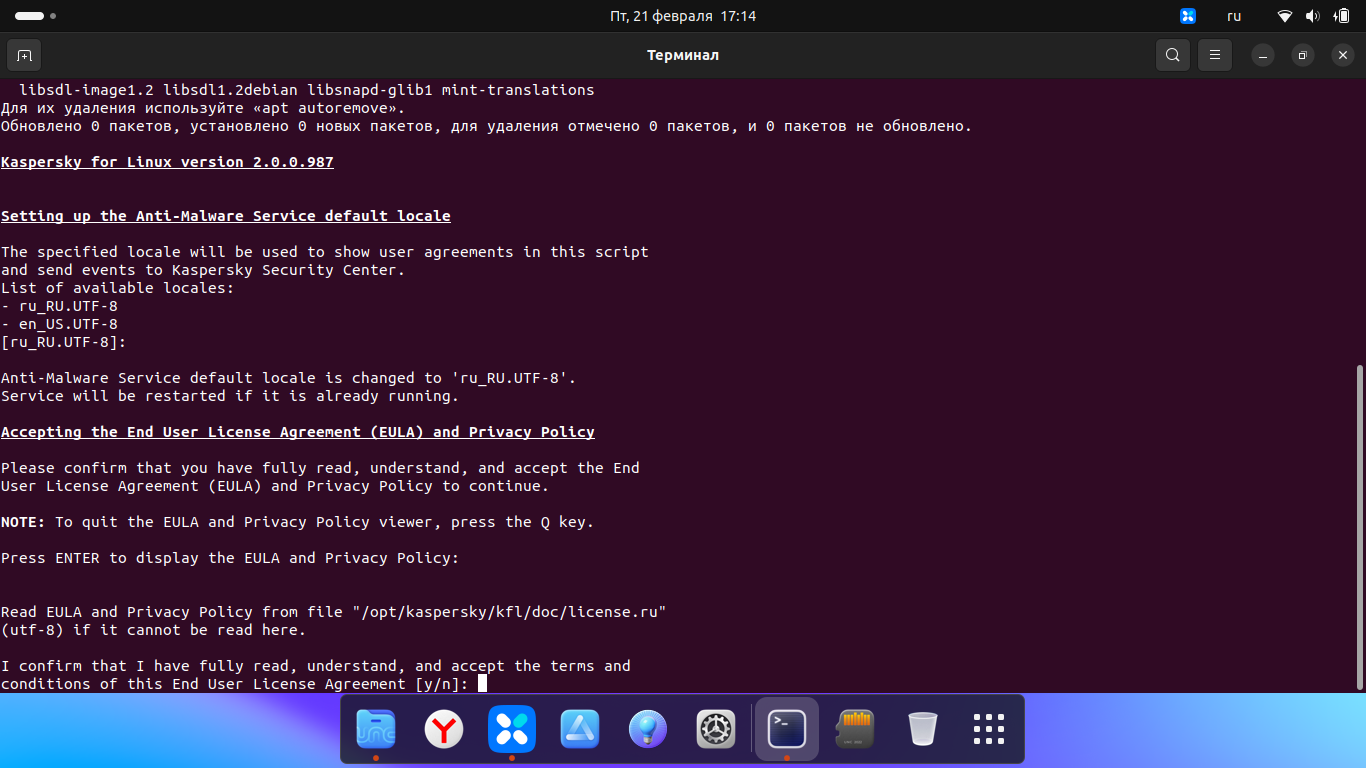Click the terminal vertical scrollbar

(x=1359, y=526)
